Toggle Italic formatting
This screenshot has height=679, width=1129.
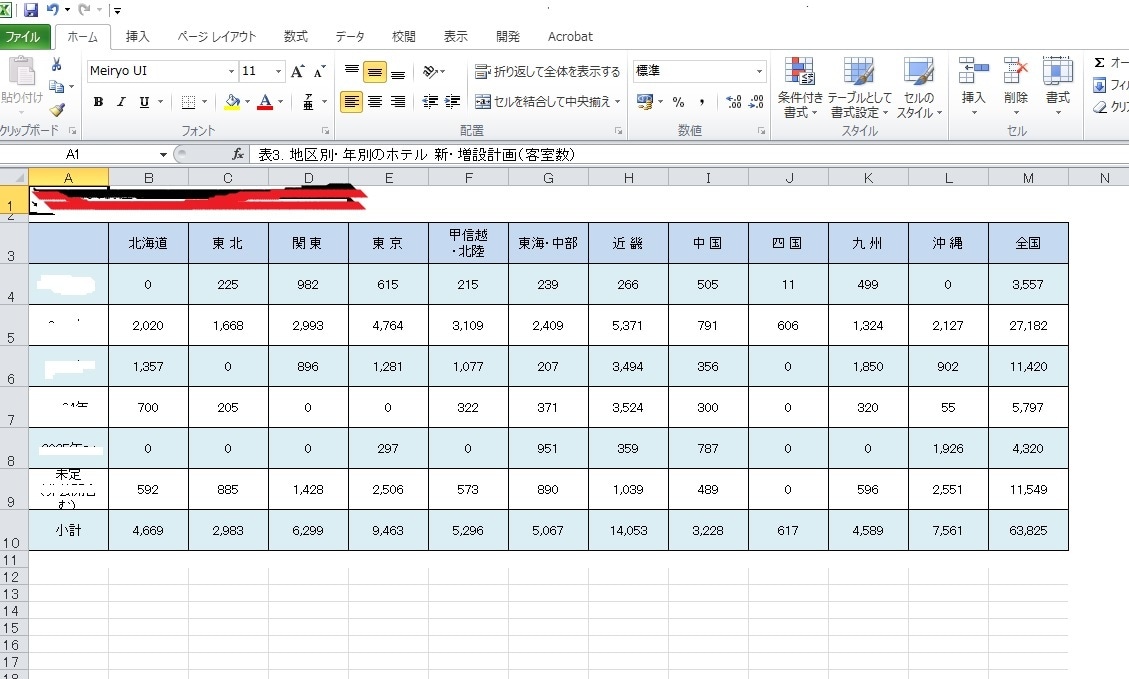[121, 102]
